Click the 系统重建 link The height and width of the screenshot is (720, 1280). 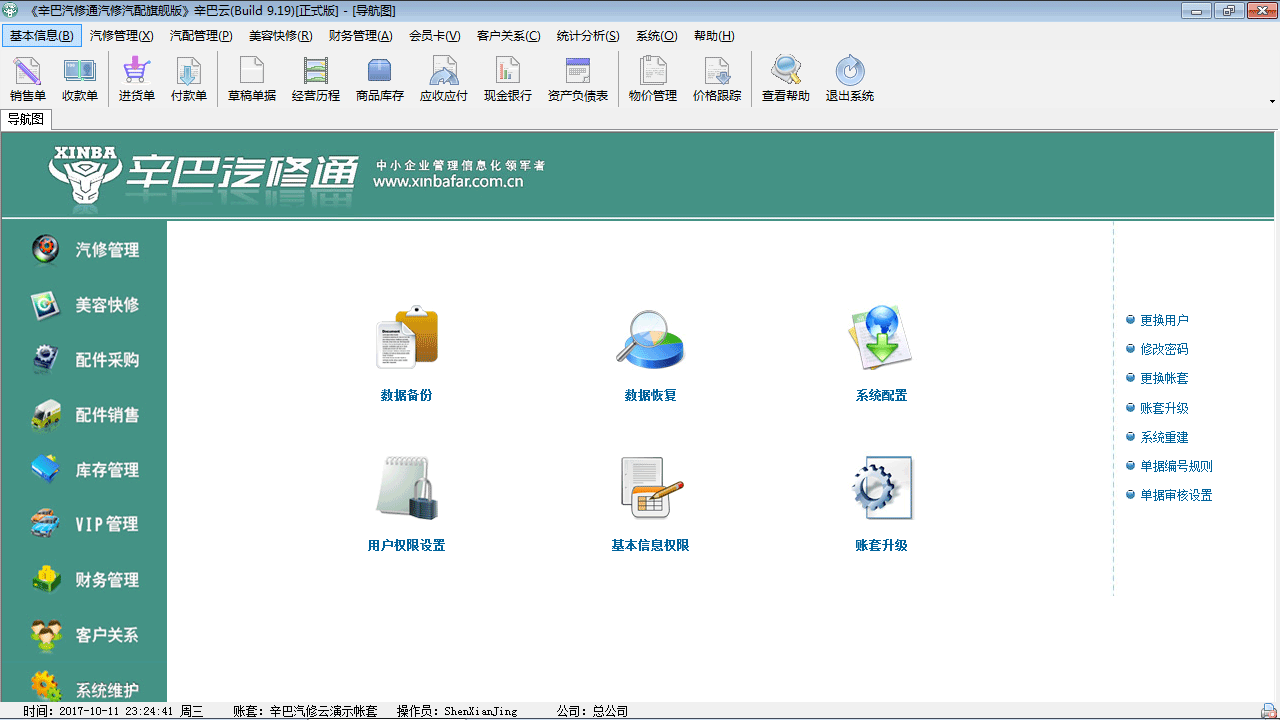pos(1164,438)
